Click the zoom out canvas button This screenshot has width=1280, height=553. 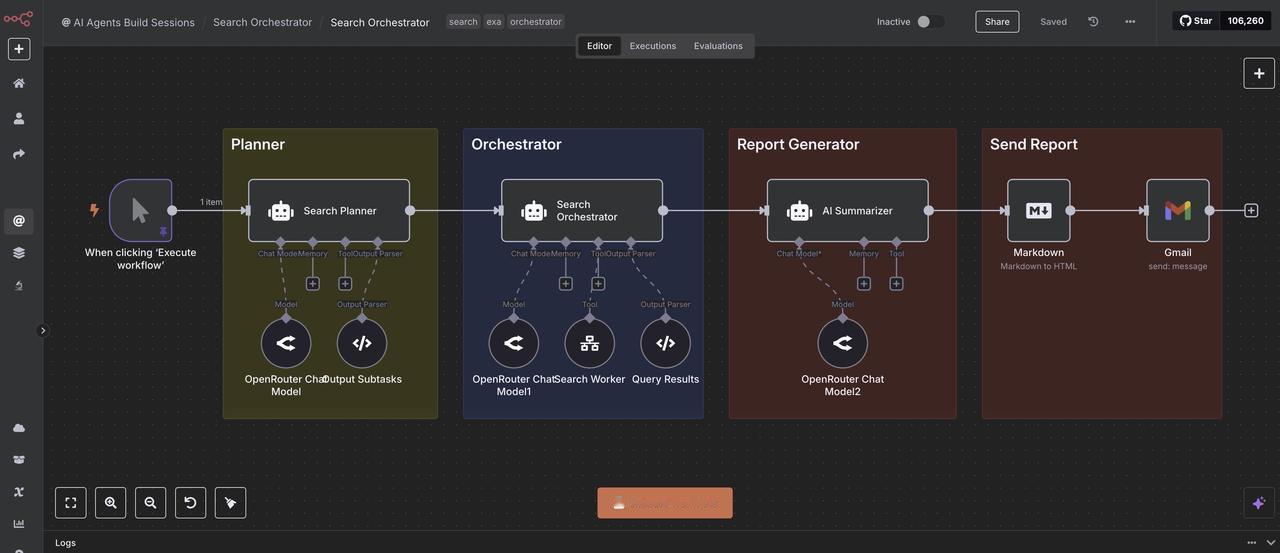(150, 502)
